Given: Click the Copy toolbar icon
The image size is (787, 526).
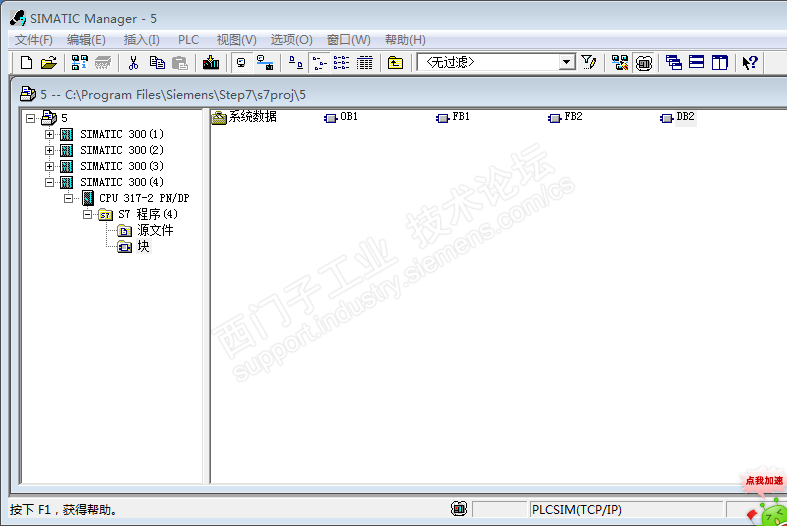Looking at the screenshot, I should click(x=157, y=63).
